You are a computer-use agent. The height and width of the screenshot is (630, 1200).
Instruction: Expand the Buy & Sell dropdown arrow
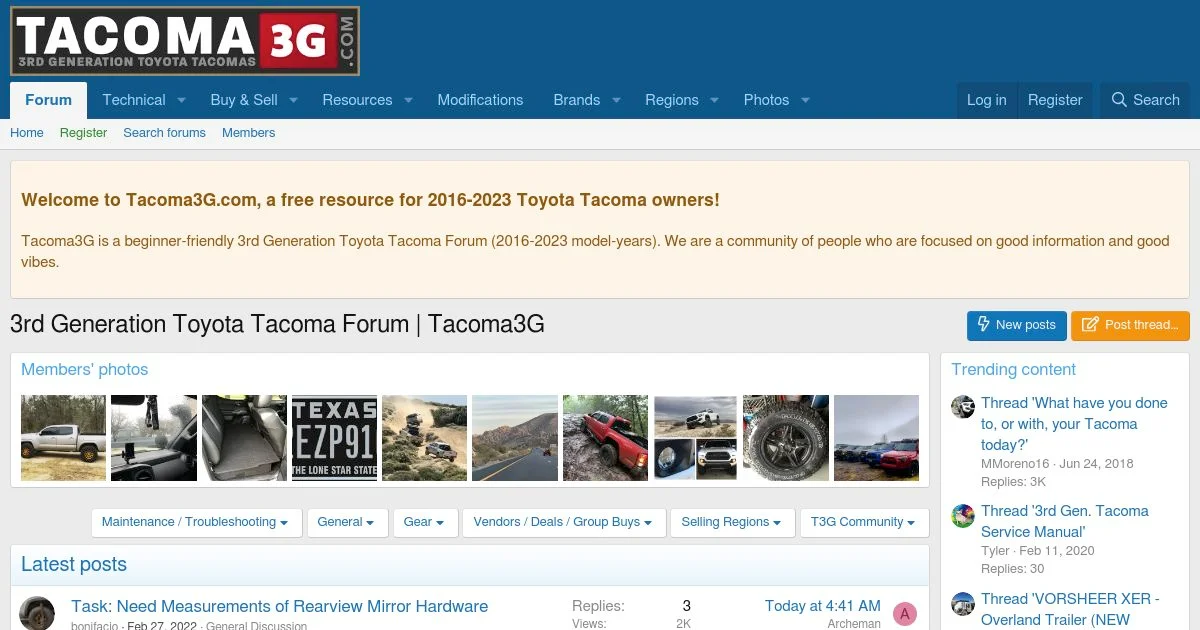294,100
